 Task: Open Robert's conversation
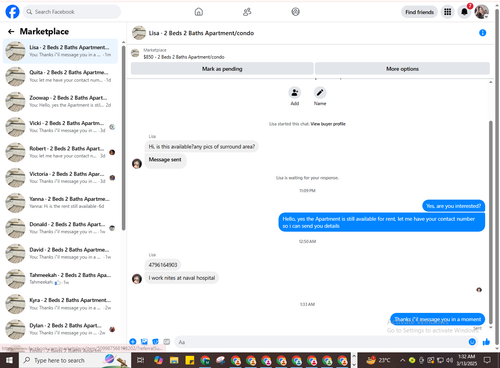[x=60, y=152]
